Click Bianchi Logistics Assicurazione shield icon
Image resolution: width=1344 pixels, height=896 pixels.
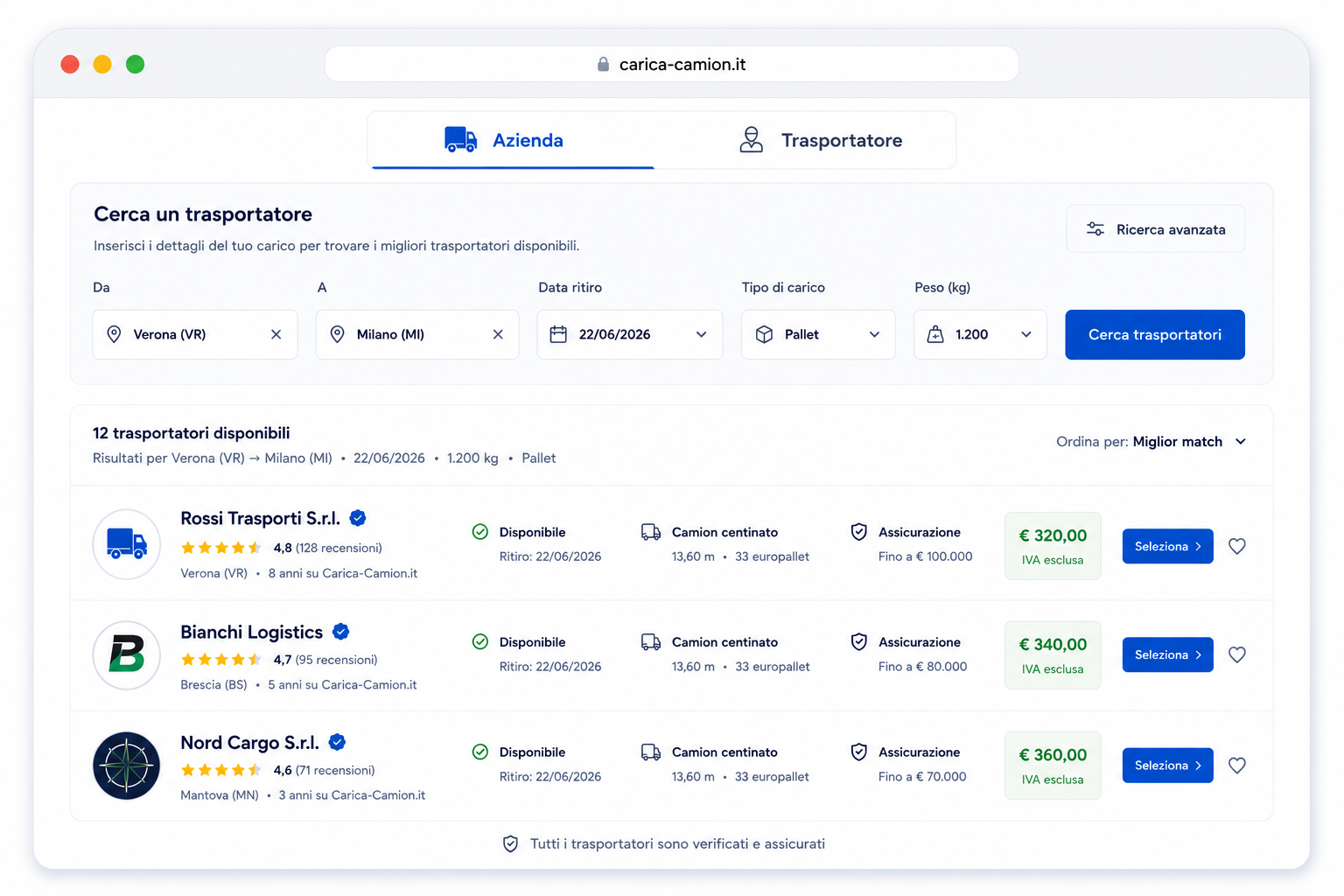tap(859, 642)
